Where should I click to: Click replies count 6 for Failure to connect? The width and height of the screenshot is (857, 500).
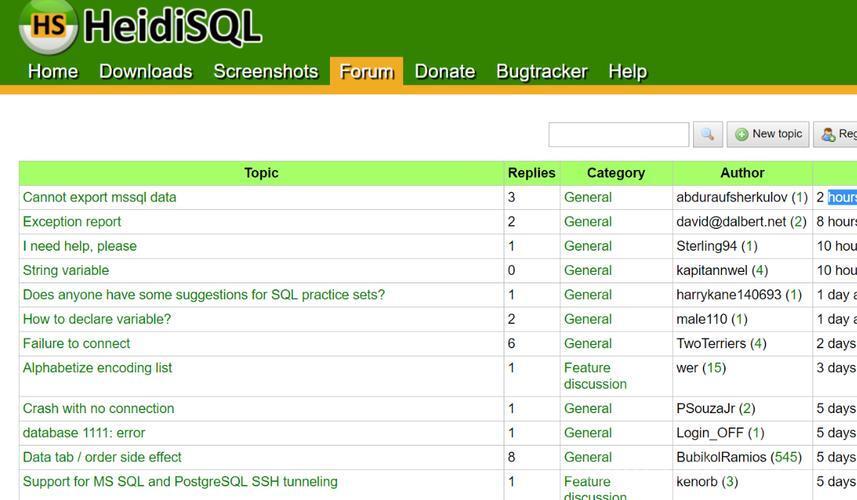pos(511,343)
